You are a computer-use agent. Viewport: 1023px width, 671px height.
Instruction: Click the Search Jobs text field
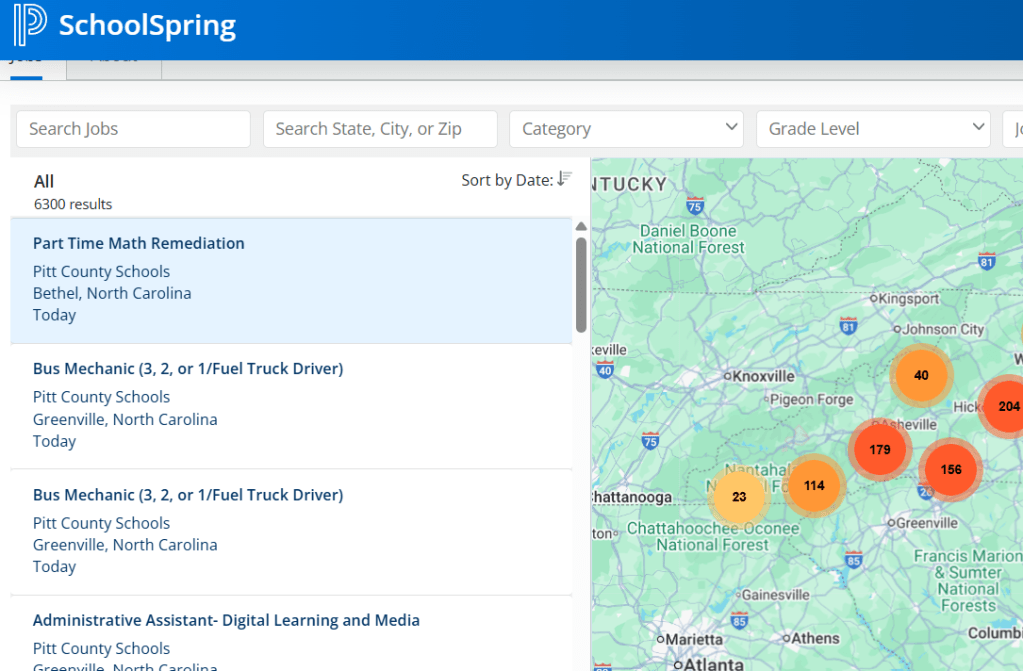pyautogui.click(x=133, y=129)
